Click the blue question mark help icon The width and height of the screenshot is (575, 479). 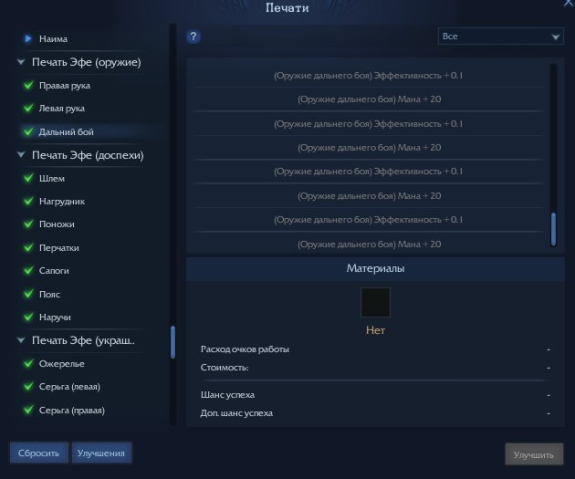click(x=193, y=37)
